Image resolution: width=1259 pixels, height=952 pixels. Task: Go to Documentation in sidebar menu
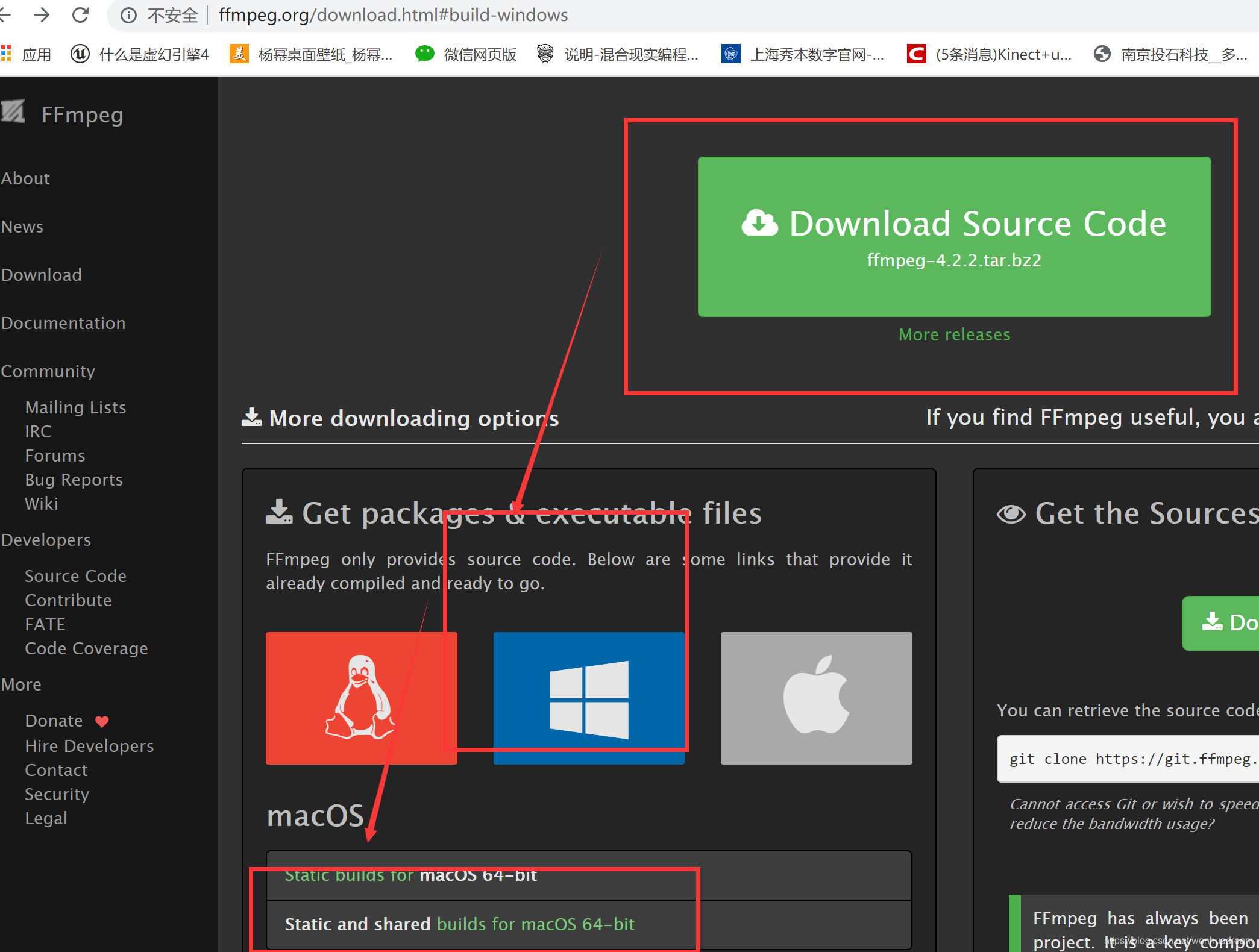63,323
